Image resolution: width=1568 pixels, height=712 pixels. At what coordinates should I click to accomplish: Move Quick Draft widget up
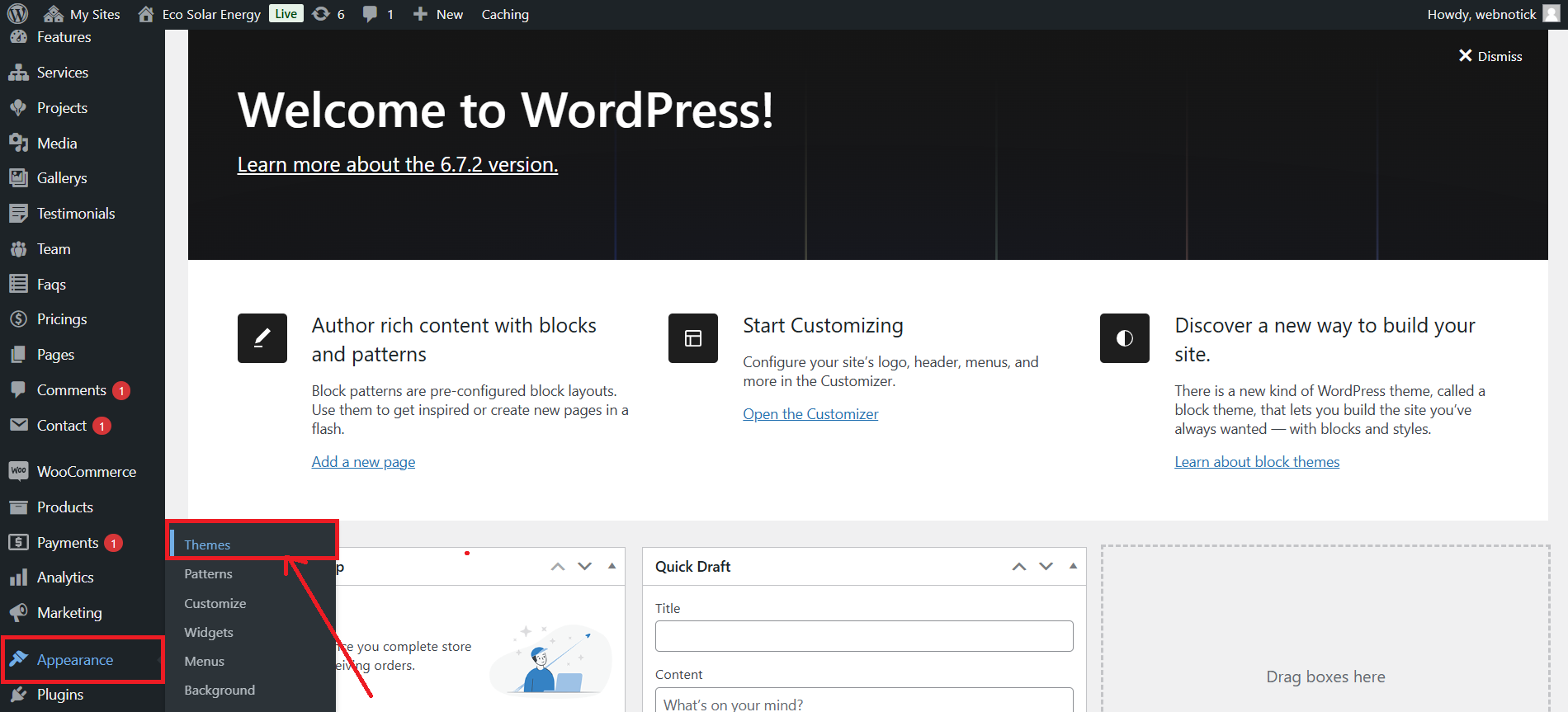click(x=1019, y=566)
